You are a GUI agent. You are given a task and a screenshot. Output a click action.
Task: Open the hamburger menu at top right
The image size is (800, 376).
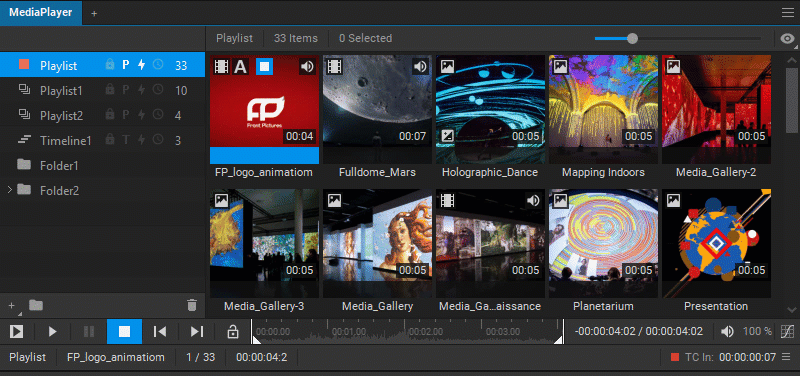click(x=787, y=13)
